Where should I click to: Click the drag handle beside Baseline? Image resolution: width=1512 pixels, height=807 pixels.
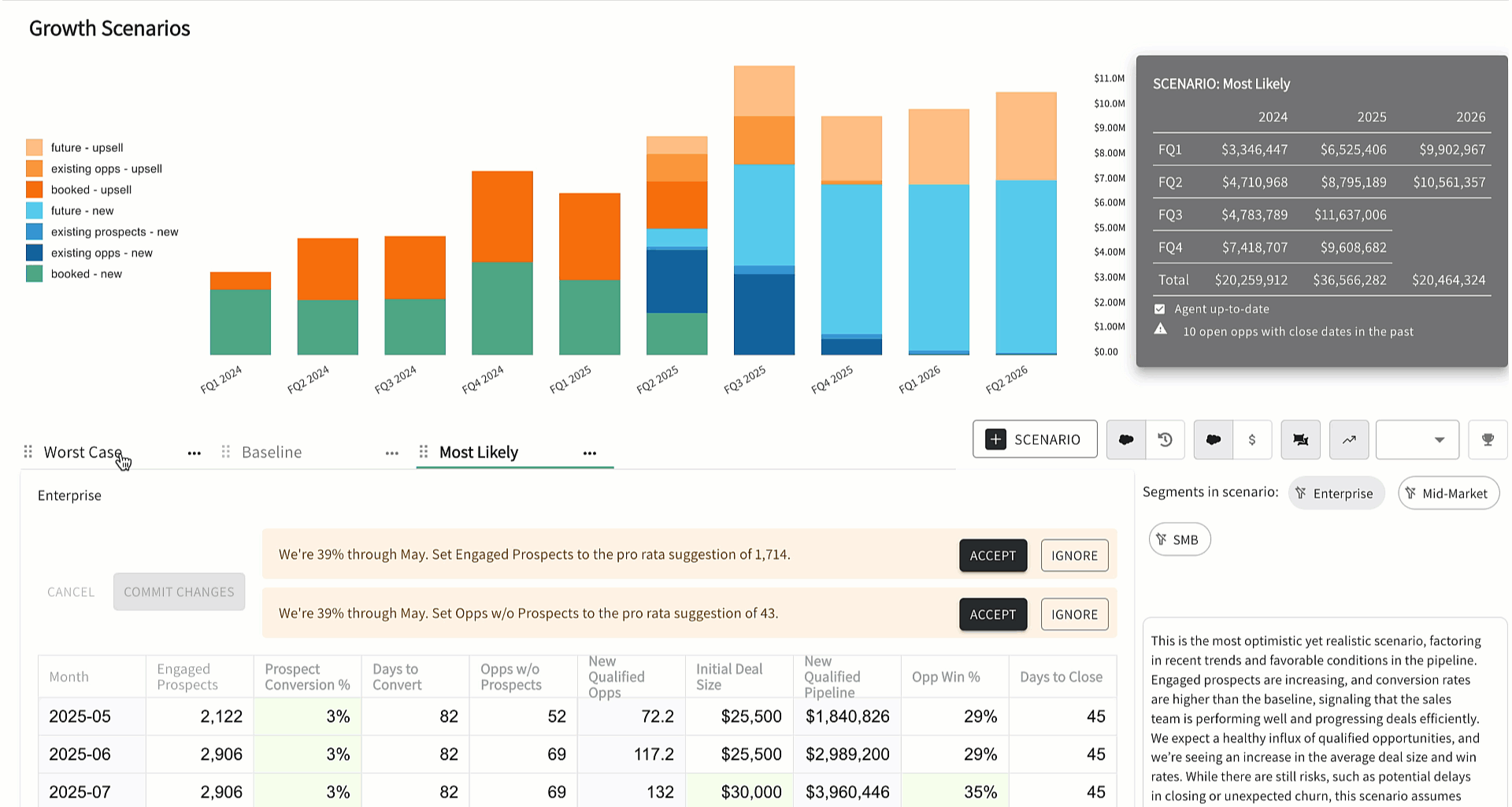point(226,452)
